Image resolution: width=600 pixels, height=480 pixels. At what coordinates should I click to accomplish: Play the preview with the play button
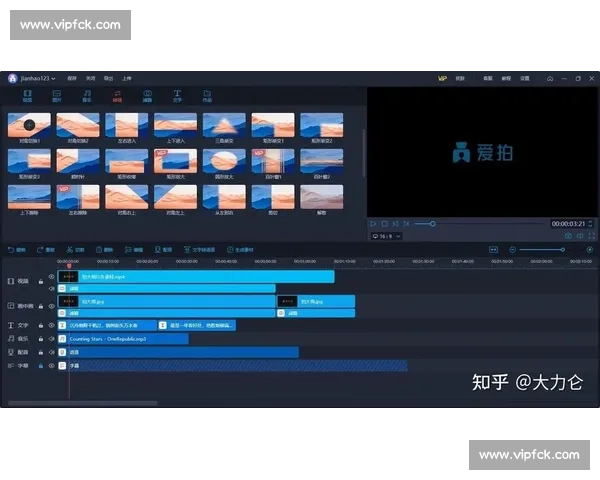pos(373,224)
